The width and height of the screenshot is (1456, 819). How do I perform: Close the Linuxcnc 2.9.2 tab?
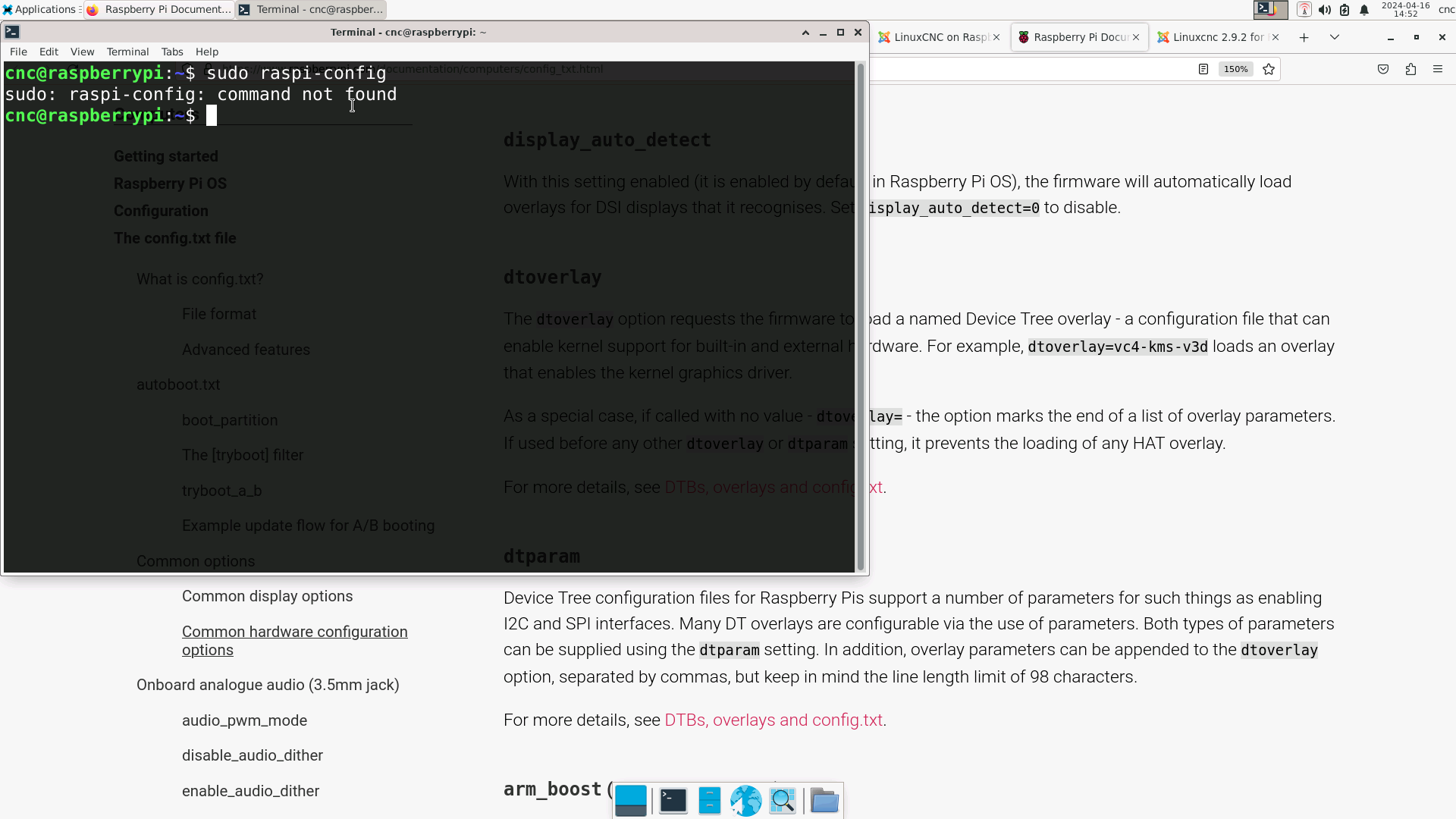tap(1276, 37)
